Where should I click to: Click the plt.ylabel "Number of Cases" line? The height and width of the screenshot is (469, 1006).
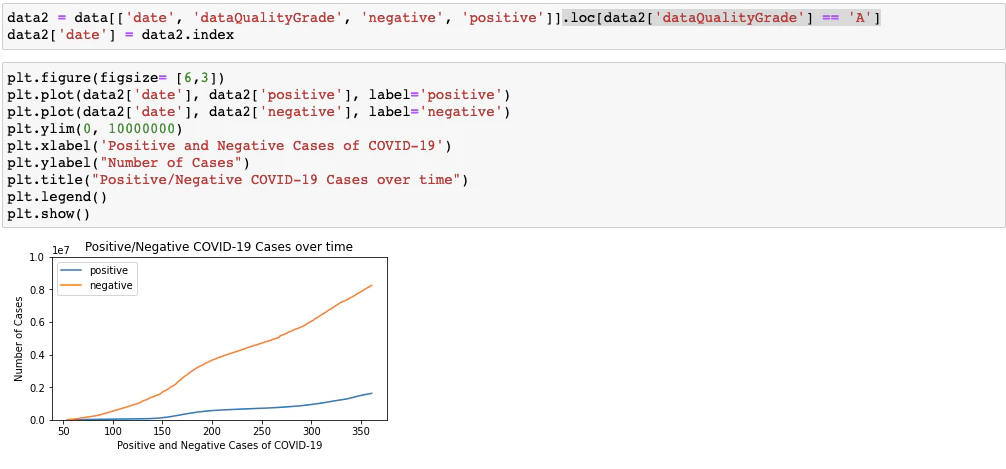coord(129,163)
